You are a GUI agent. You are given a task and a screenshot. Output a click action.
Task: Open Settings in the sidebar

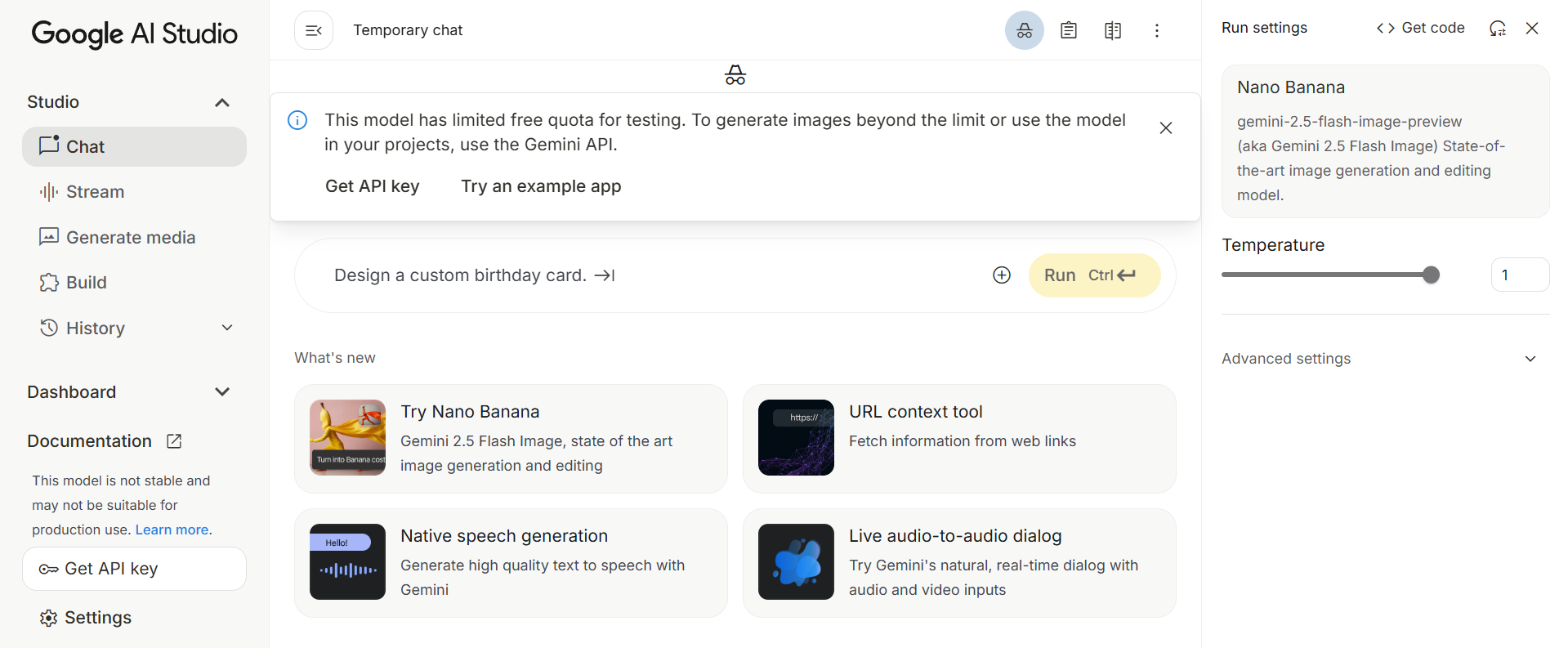86,618
